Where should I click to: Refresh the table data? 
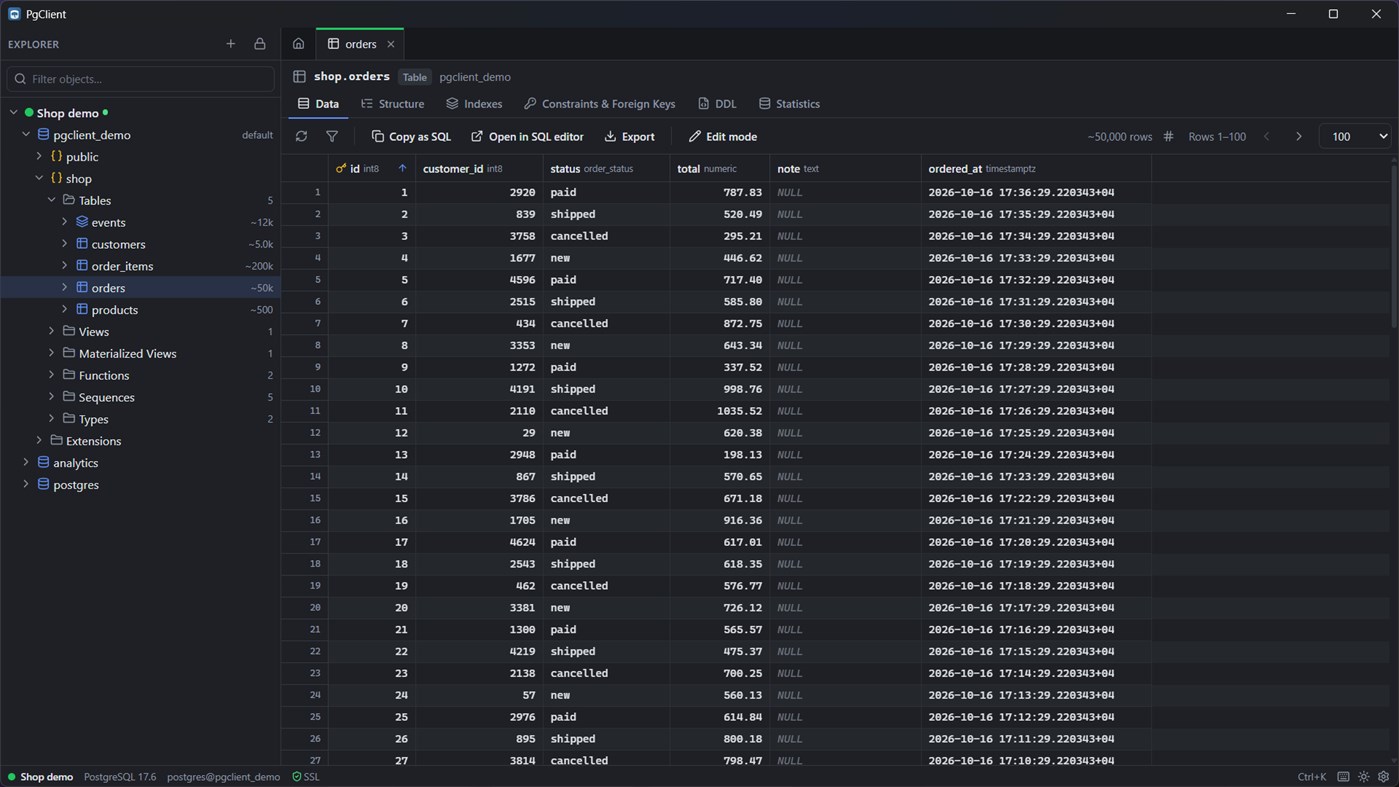(x=301, y=136)
